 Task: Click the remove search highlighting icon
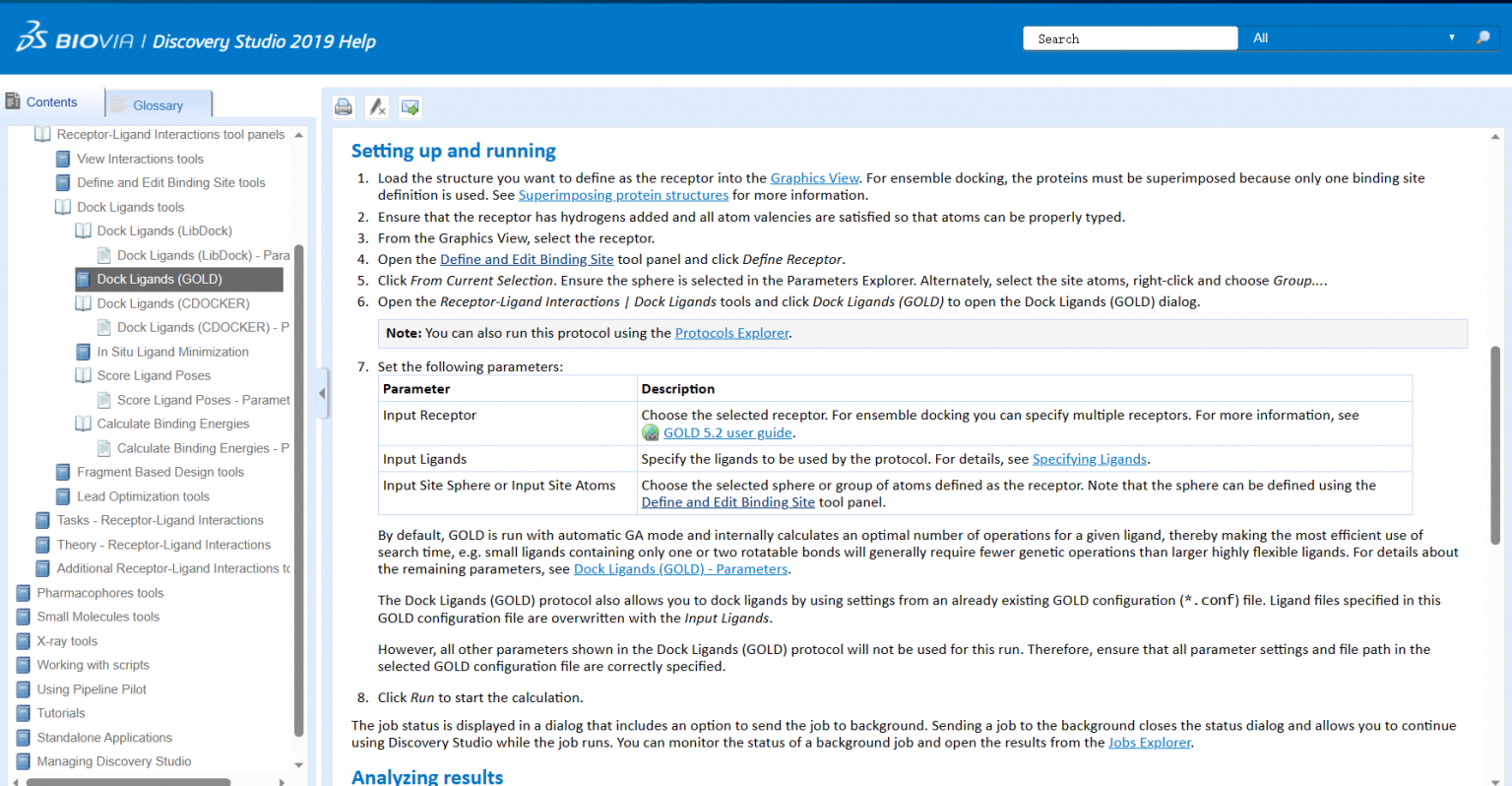[377, 107]
